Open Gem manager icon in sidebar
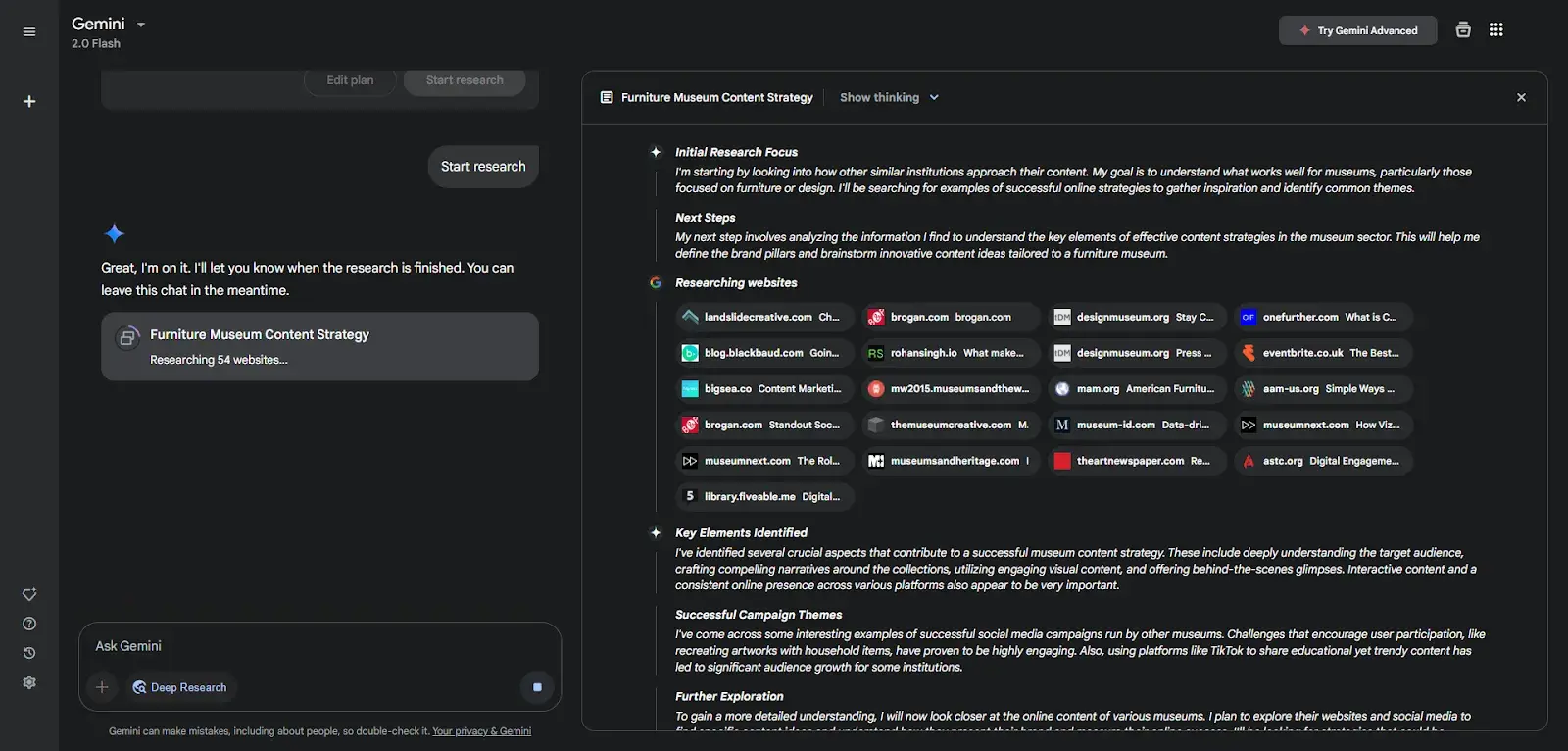The image size is (1568, 751). (x=29, y=594)
